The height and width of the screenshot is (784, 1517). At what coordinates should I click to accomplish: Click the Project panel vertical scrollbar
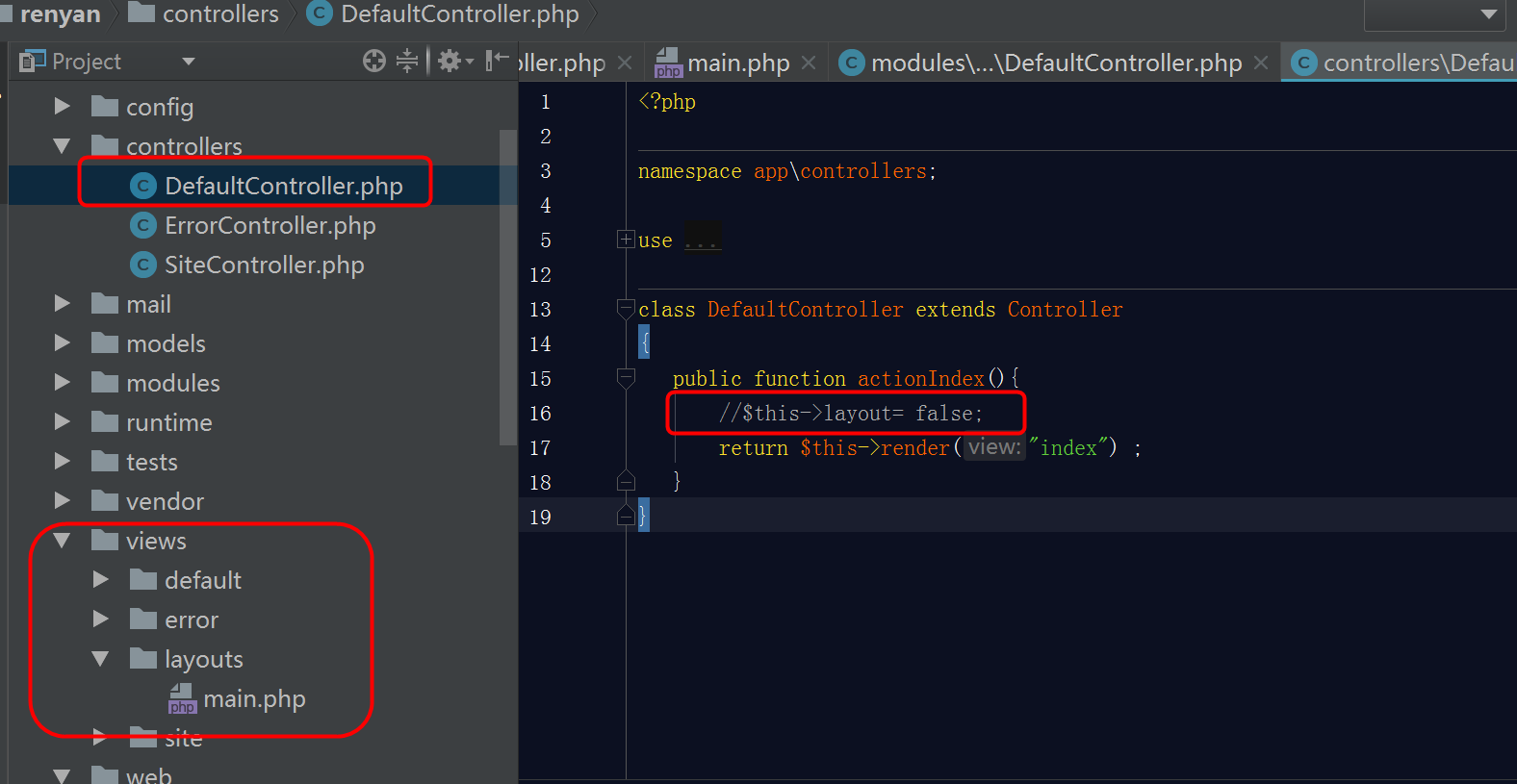tap(508, 287)
